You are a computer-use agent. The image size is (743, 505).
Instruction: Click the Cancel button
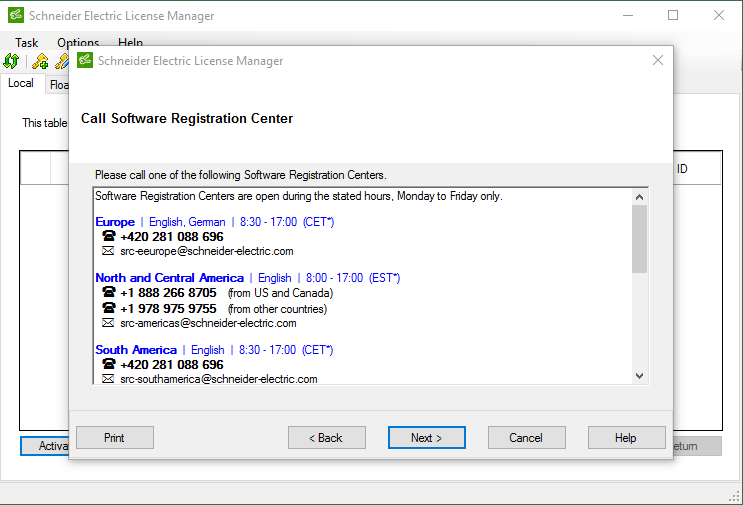(526, 437)
